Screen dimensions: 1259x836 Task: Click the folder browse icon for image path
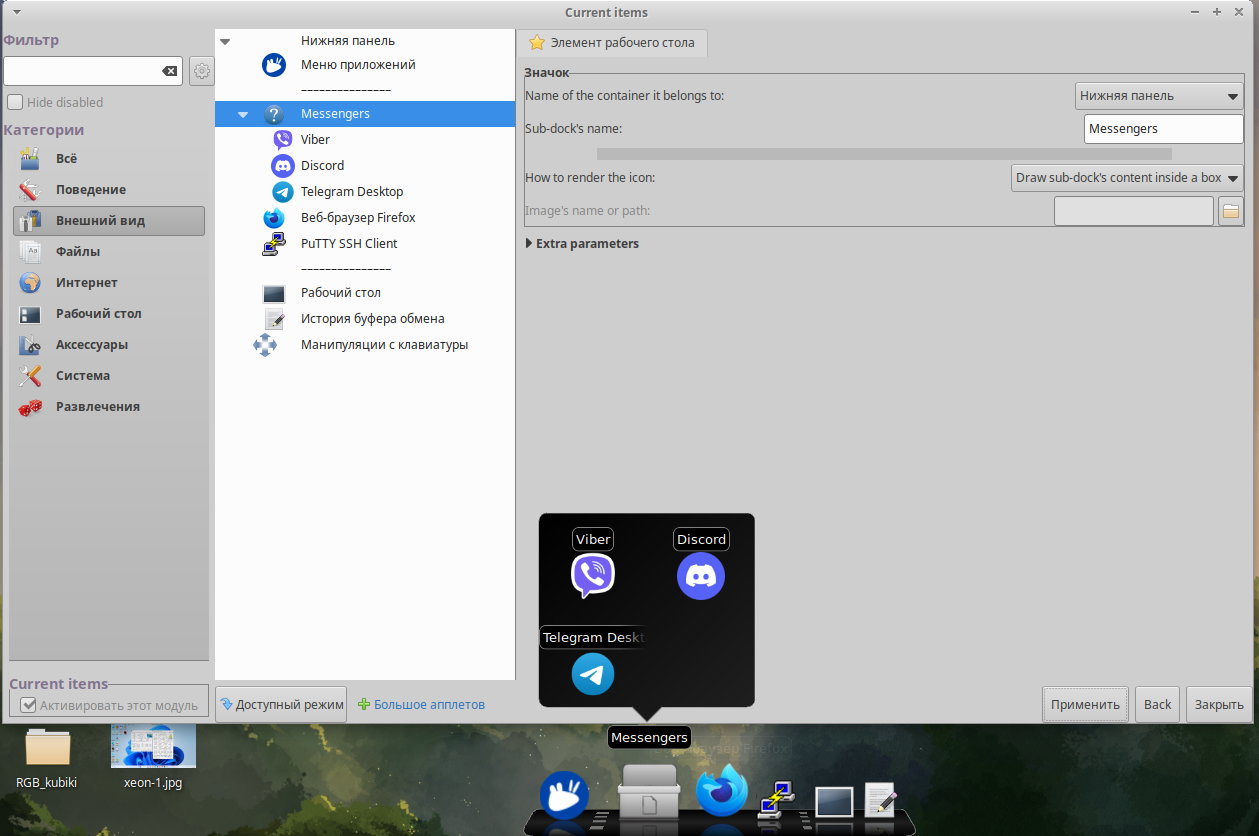point(1231,211)
